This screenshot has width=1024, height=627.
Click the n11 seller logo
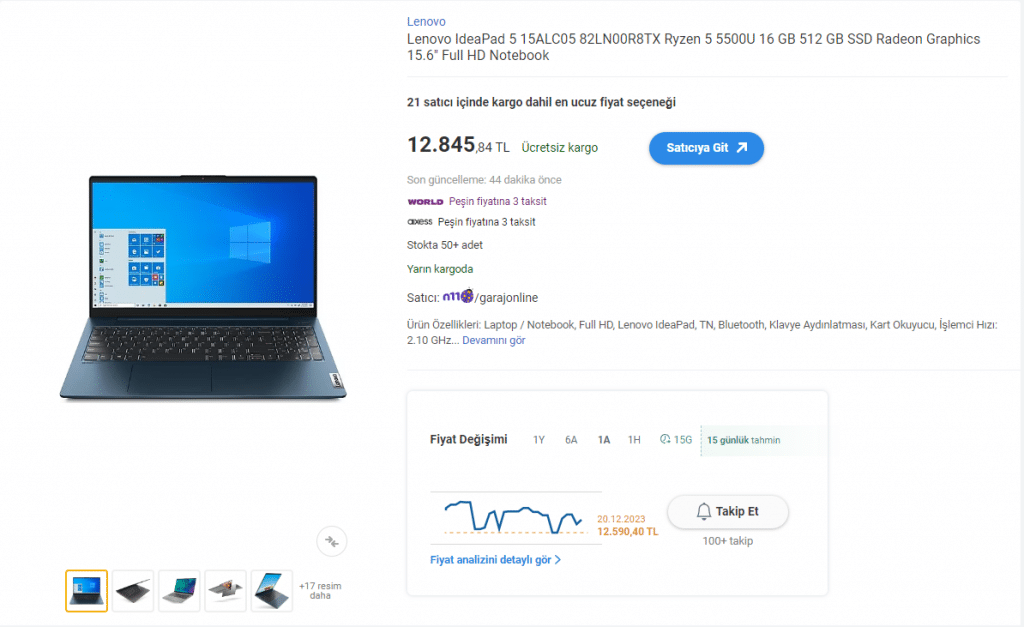[458, 297]
